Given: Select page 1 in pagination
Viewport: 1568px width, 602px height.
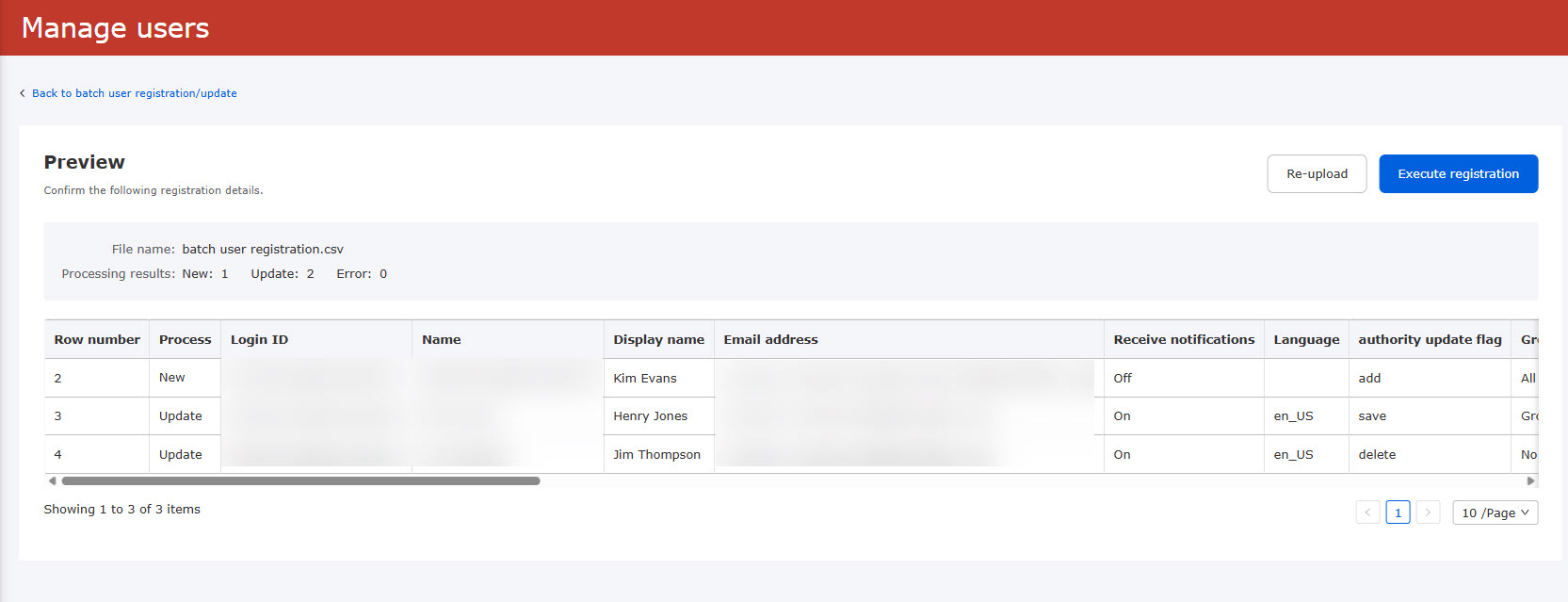Looking at the screenshot, I should coord(1398,513).
